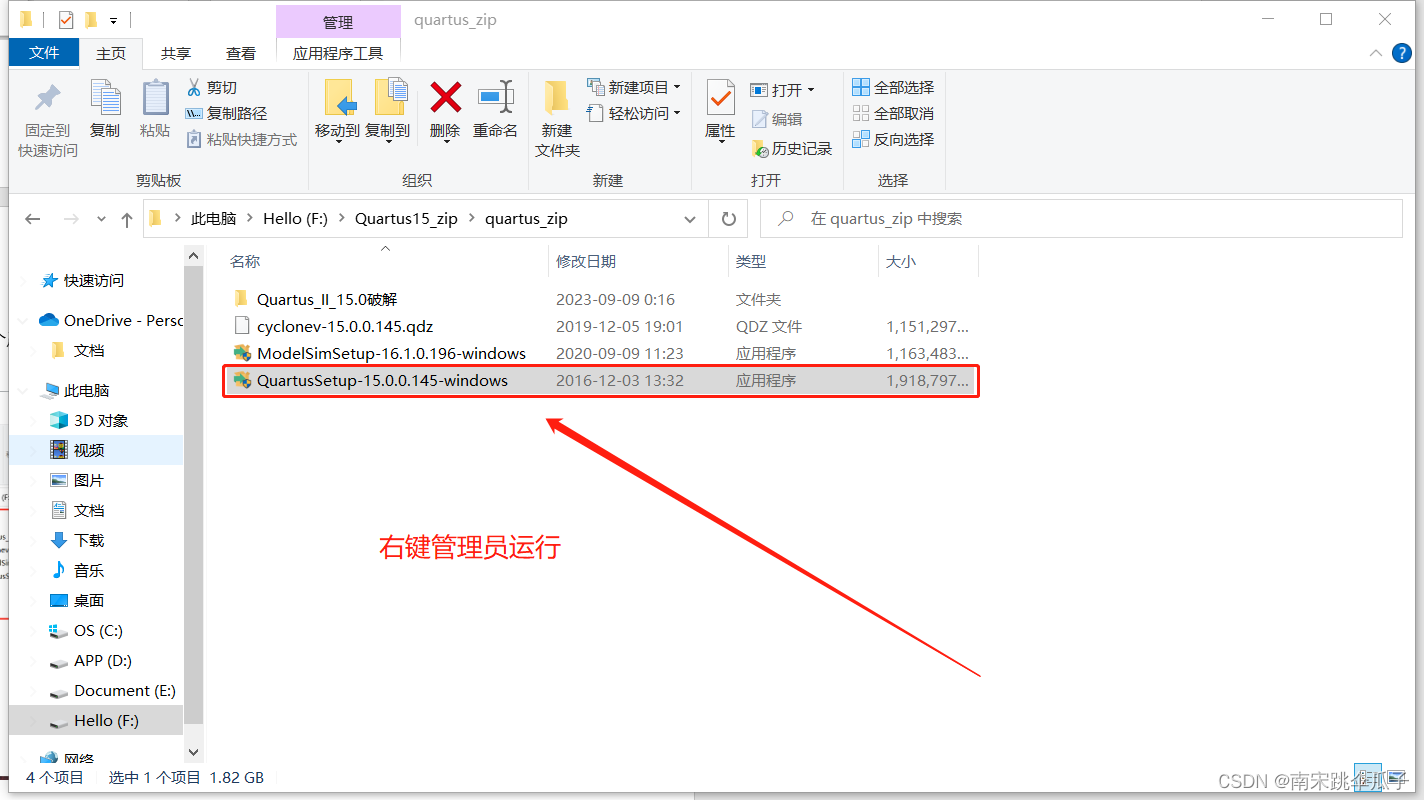Click the Rename (重命名) icon

(x=496, y=98)
